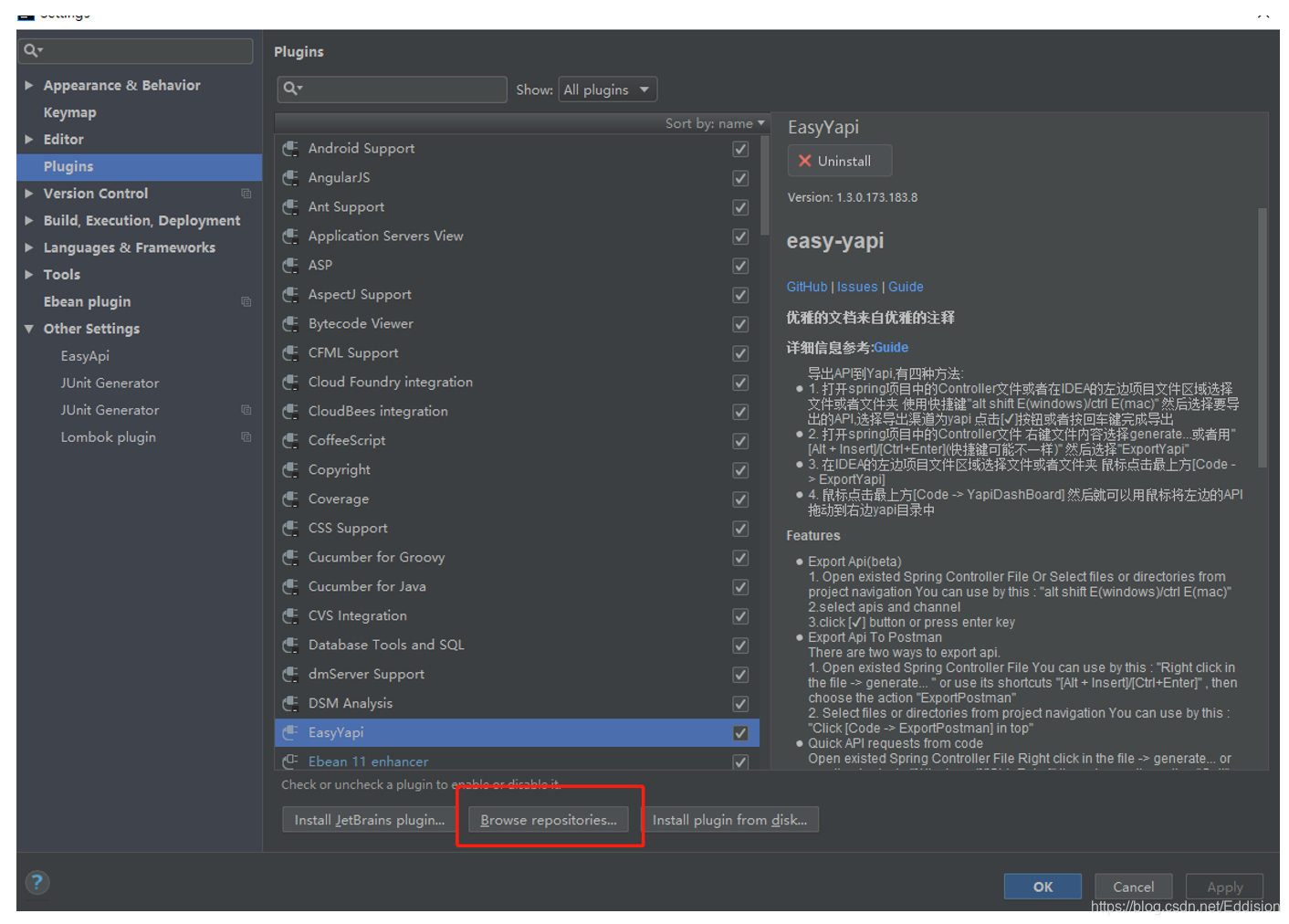Toggle the Cucumber for Groovy checkbox

click(x=740, y=558)
